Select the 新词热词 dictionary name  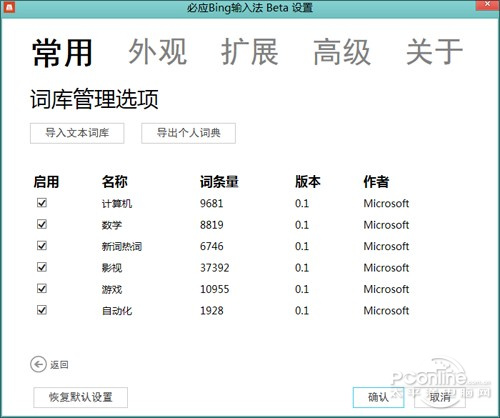122,247
